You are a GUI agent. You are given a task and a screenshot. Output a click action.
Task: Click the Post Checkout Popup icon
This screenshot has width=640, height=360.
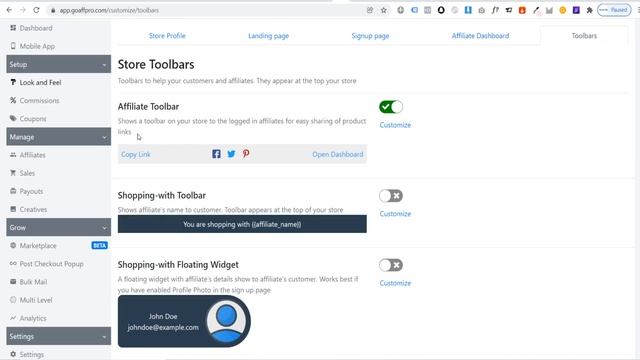[13, 263]
